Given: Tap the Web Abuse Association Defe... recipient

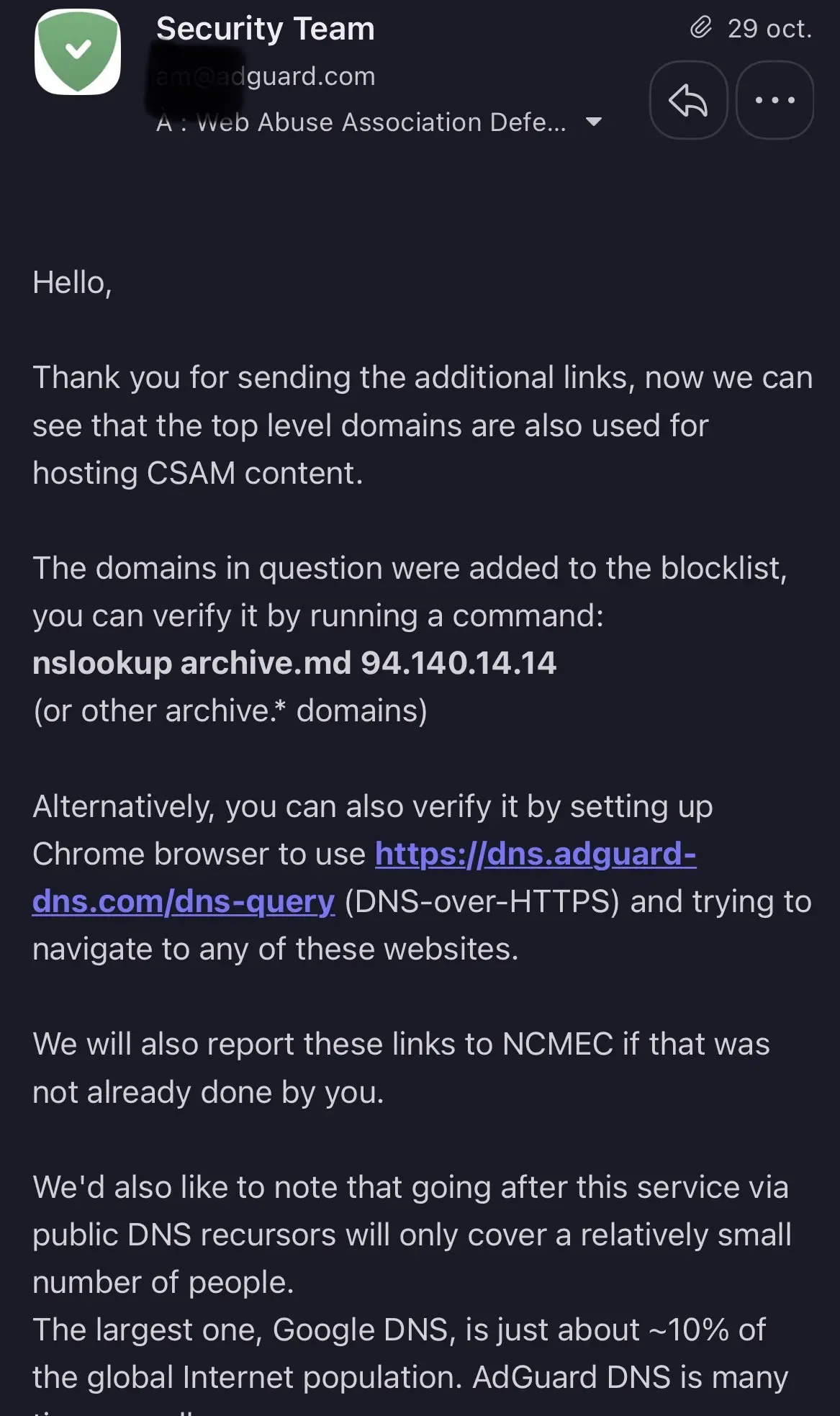Looking at the screenshot, I should pos(361,122).
